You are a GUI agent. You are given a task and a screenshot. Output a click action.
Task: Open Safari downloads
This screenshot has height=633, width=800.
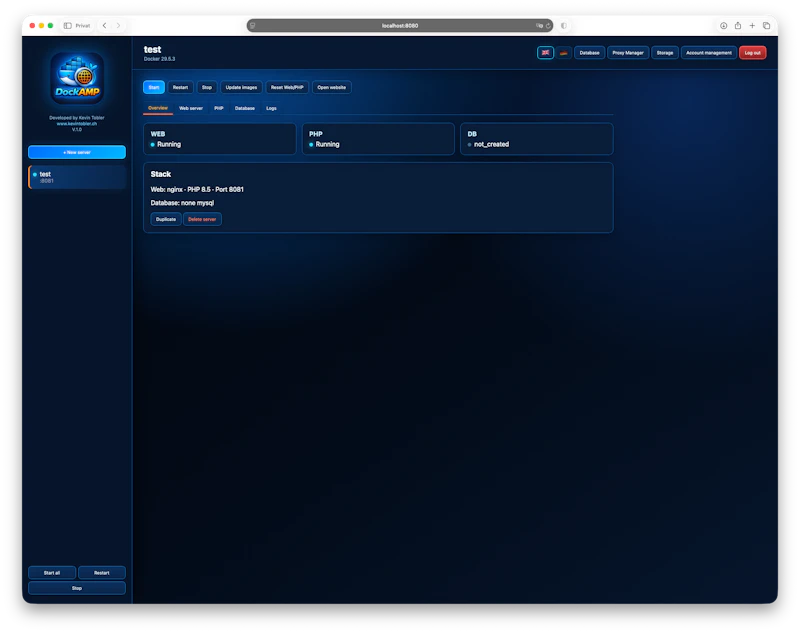coord(723,26)
